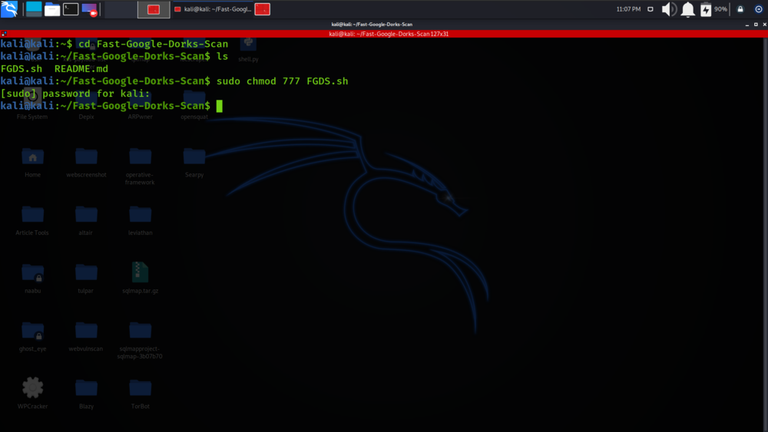Click the 'cd Fast-Google-Dorks-Scan' command text

click(153, 44)
